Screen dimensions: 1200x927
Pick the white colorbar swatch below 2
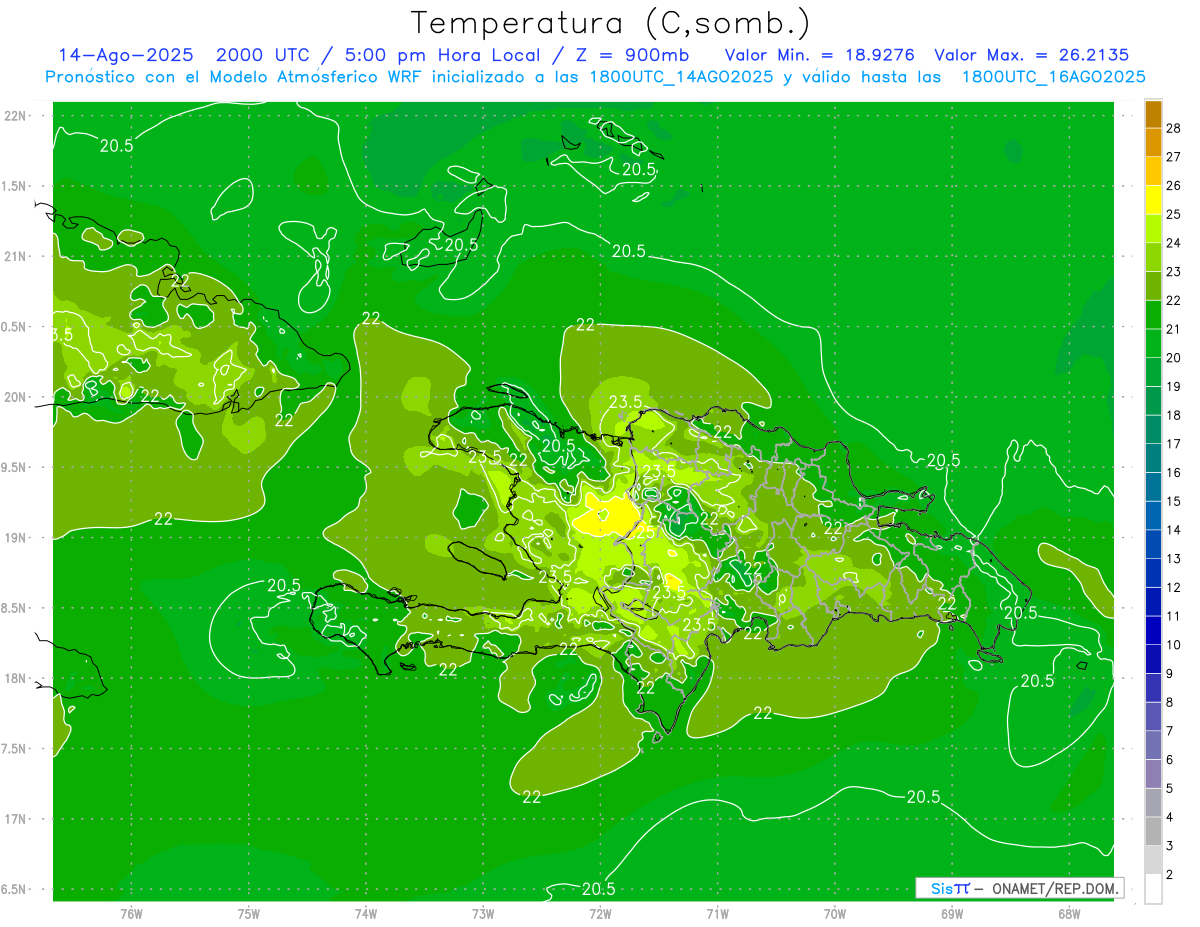coord(1153,888)
